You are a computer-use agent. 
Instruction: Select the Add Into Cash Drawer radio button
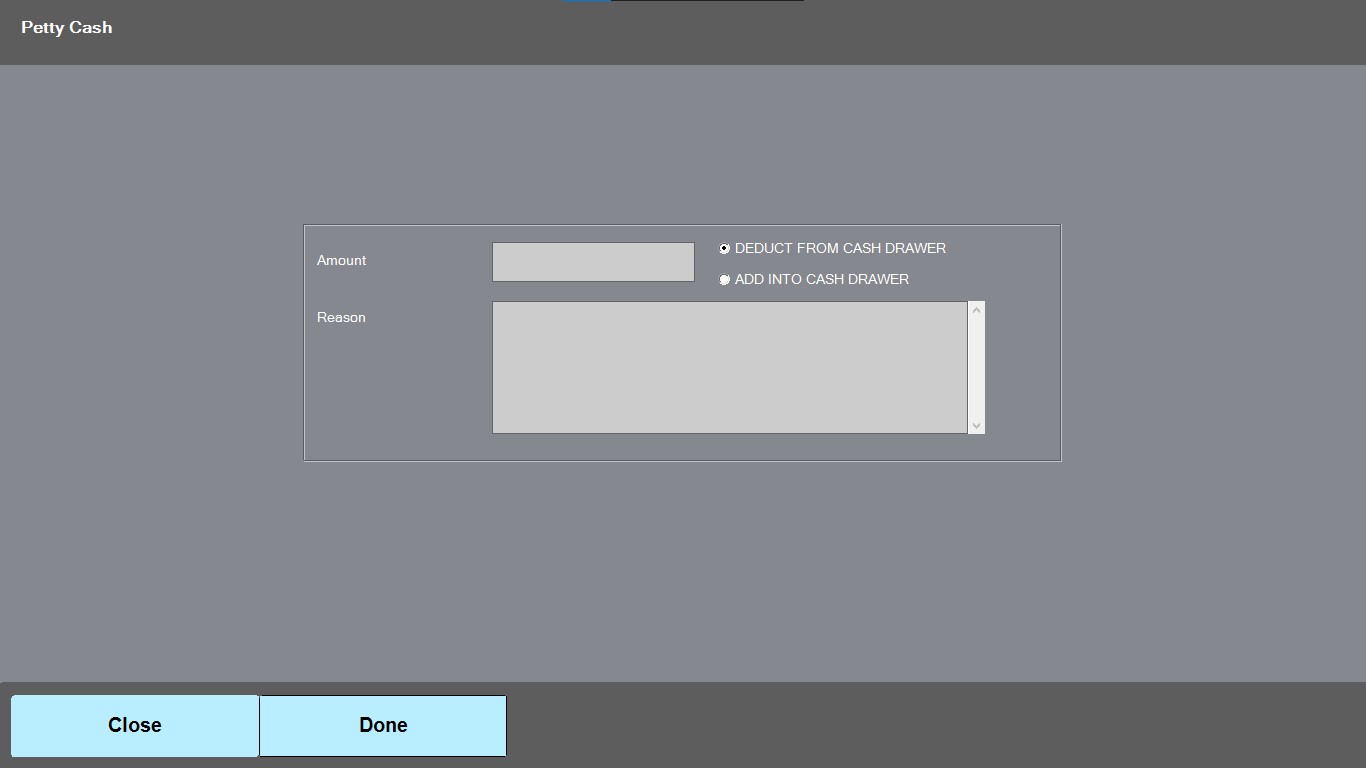[x=725, y=280]
